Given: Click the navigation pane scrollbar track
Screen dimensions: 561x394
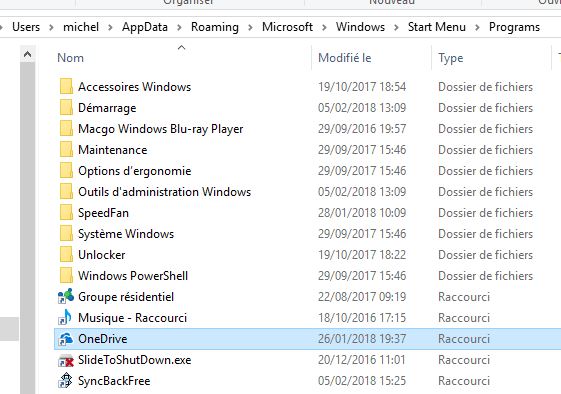Looking at the screenshot, I should [28, 228].
